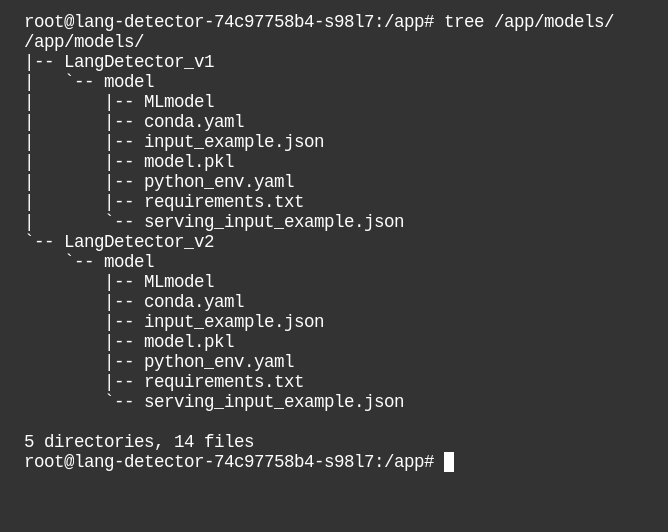Click python_env.yaml in LangDetector_v2
Image resolution: width=668 pixels, height=532 pixels.
point(219,362)
